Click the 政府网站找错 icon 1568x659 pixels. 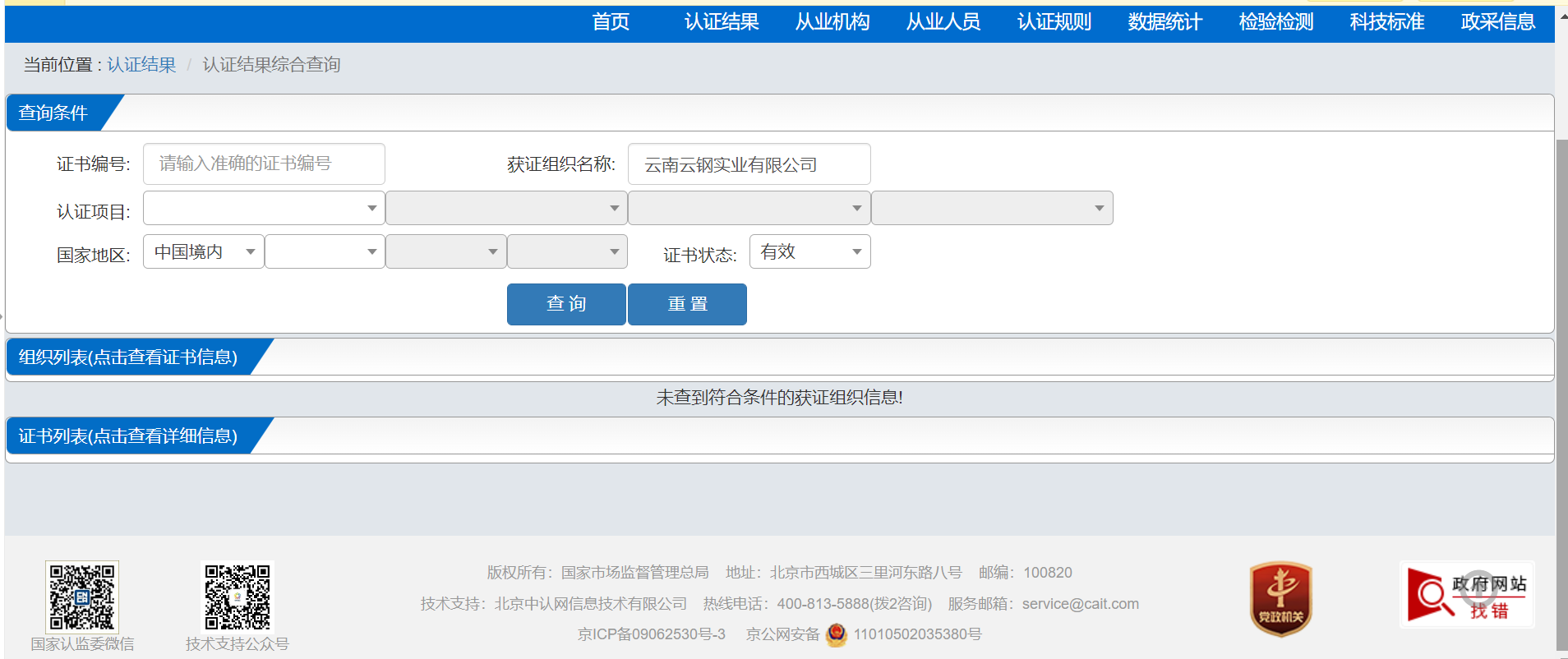(1466, 596)
